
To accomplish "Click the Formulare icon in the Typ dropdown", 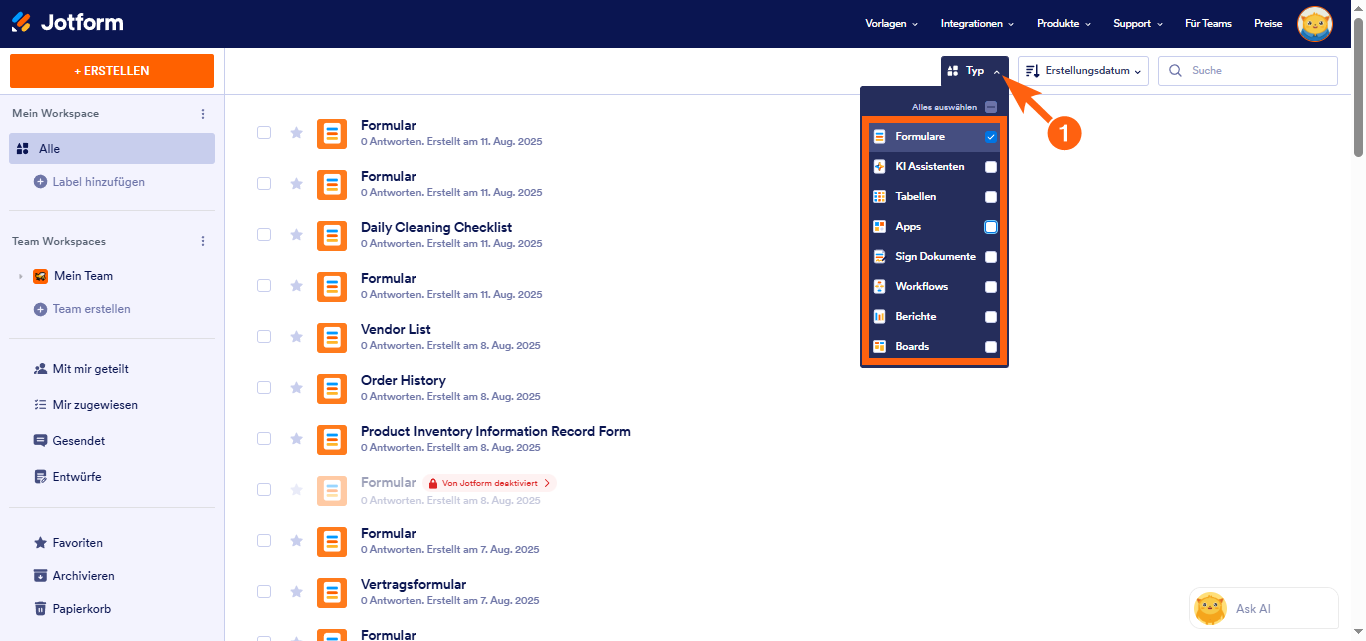I will click(x=880, y=137).
